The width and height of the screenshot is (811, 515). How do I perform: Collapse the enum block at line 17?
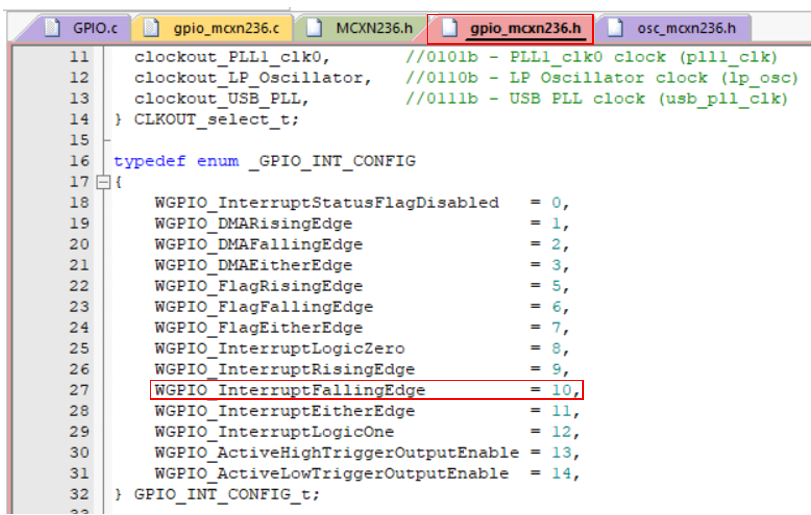pos(101,183)
